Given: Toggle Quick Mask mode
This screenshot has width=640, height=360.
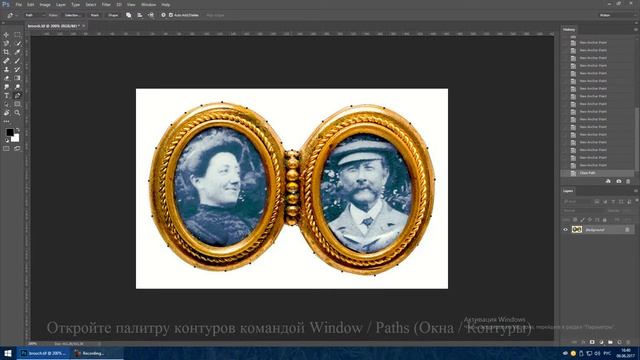Looking at the screenshot, I should coord(6,149).
